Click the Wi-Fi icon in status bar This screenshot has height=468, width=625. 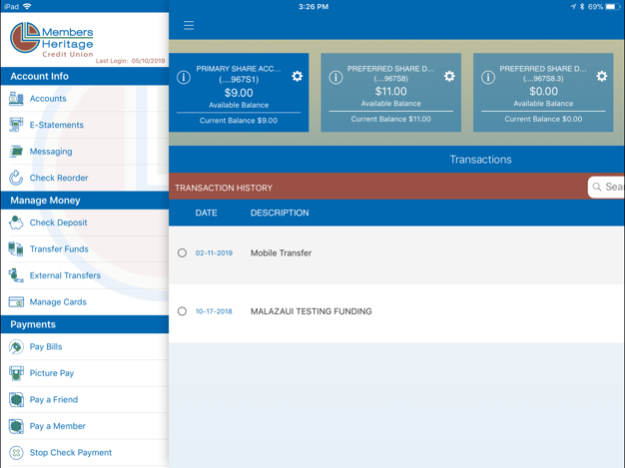point(27,6)
